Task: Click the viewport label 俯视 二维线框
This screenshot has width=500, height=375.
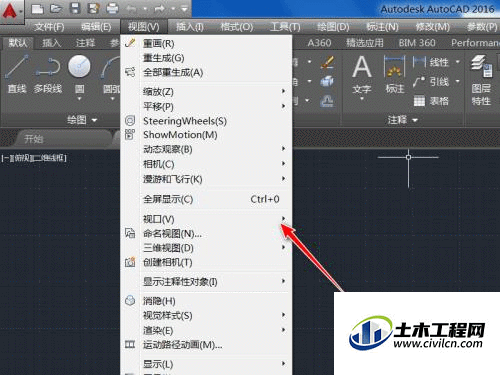Action: (x=34, y=158)
